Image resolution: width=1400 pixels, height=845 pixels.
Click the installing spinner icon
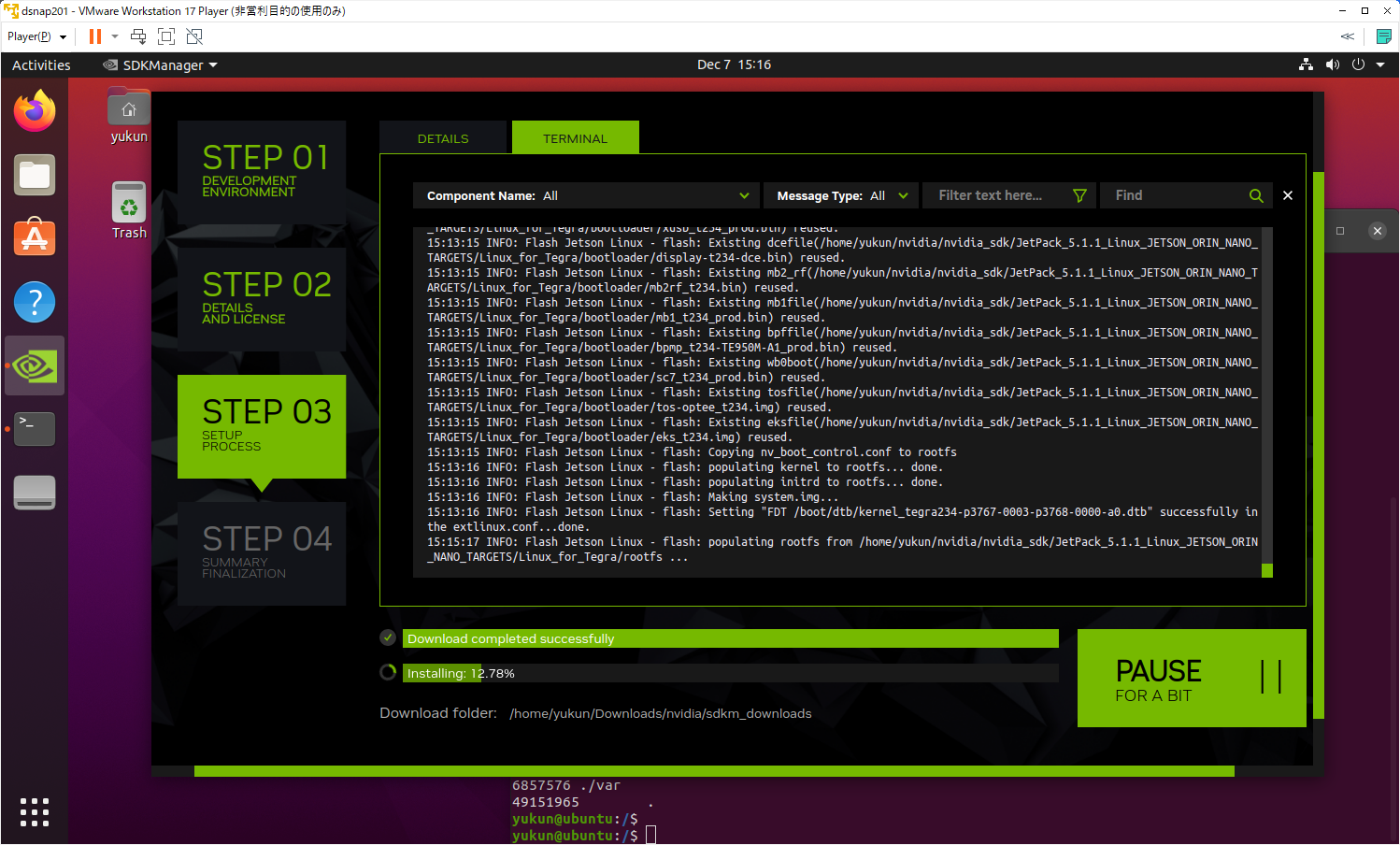pos(389,672)
